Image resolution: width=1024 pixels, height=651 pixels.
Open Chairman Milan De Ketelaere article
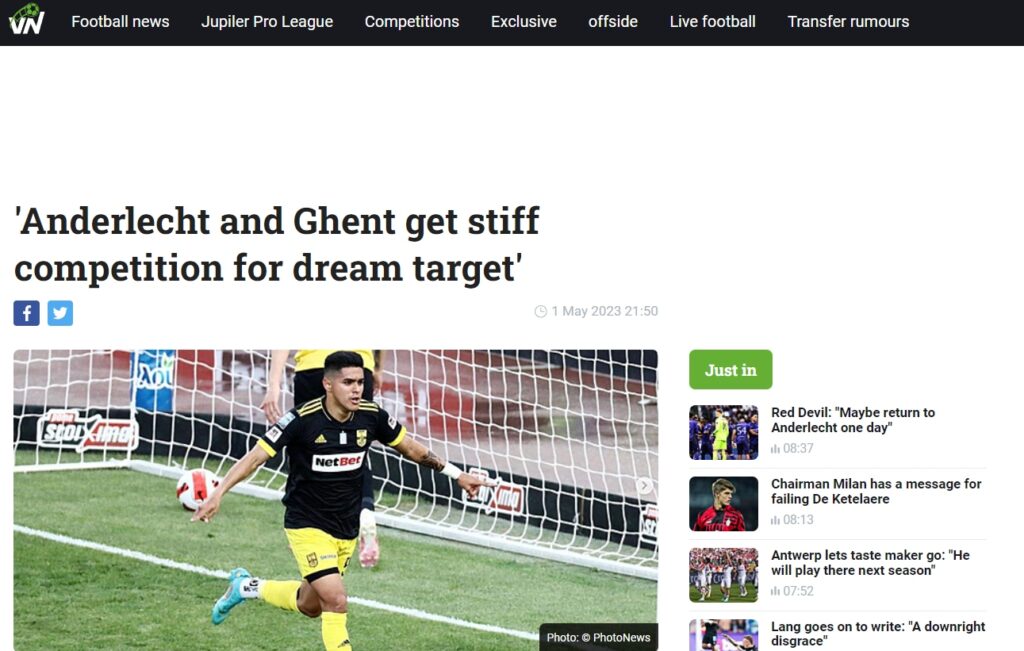(x=876, y=491)
